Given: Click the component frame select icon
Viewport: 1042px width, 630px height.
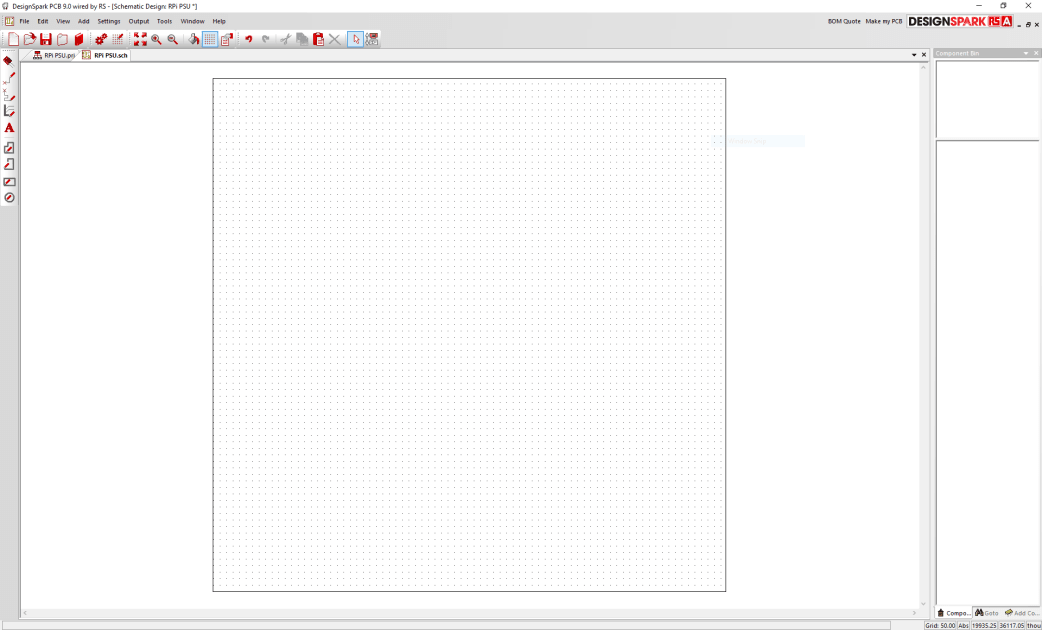Looking at the screenshot, I should tap(372, 39).
